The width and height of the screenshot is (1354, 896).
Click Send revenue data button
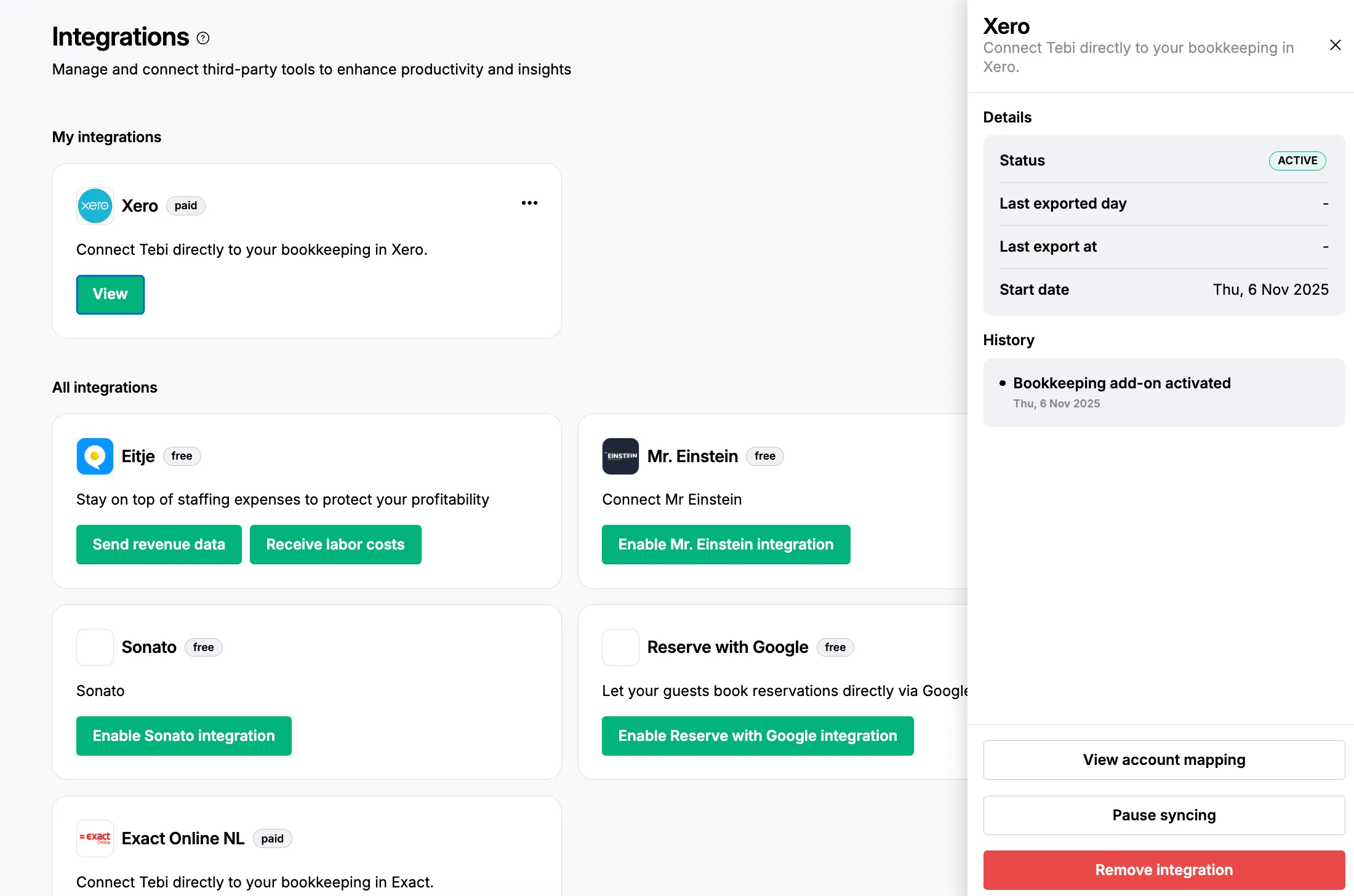(159, 545)
